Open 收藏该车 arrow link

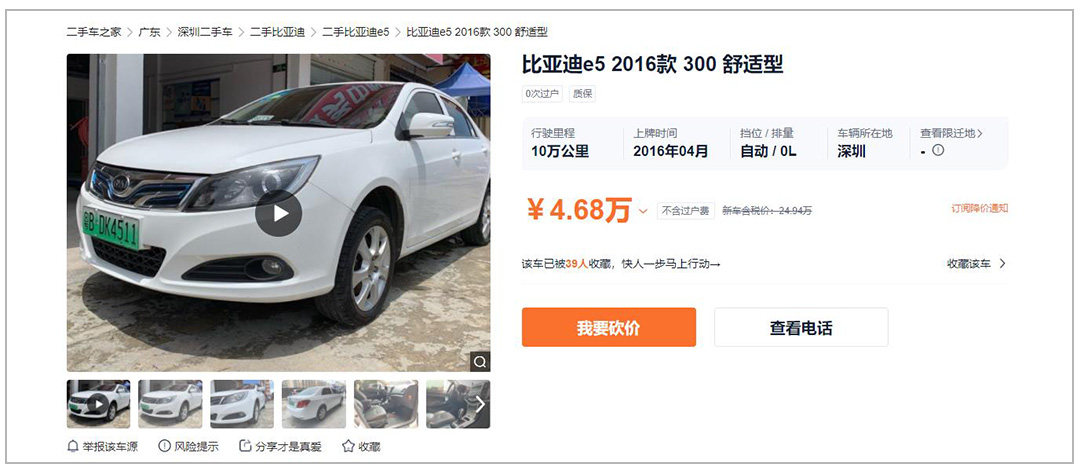(977, 264)
